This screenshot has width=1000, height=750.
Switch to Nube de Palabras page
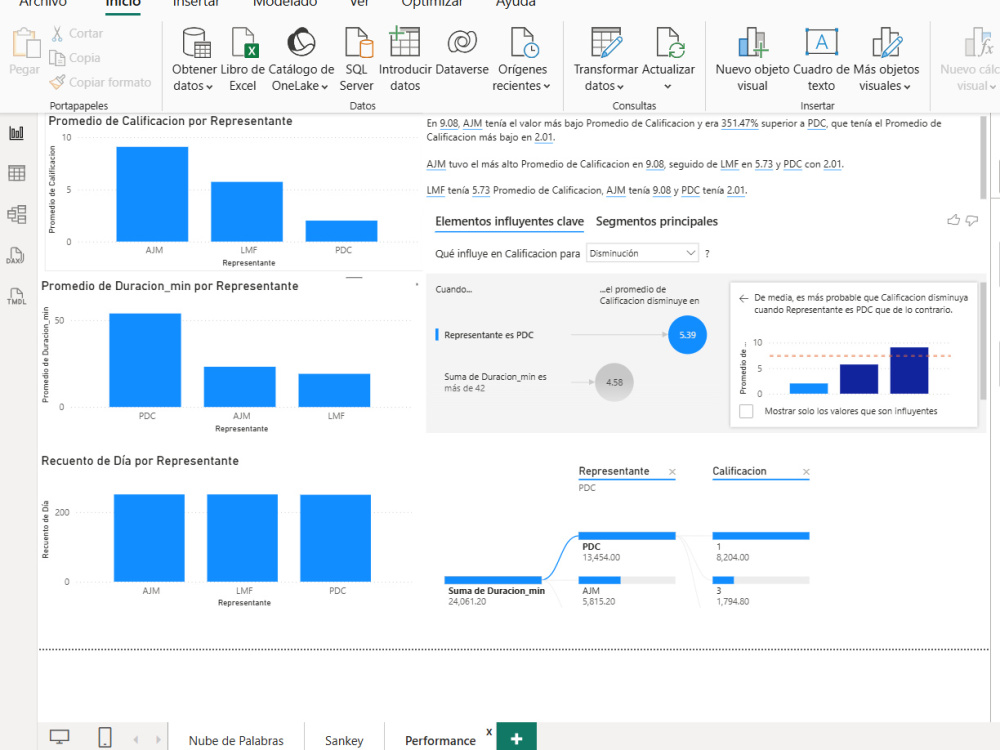[x=236, y=740]
